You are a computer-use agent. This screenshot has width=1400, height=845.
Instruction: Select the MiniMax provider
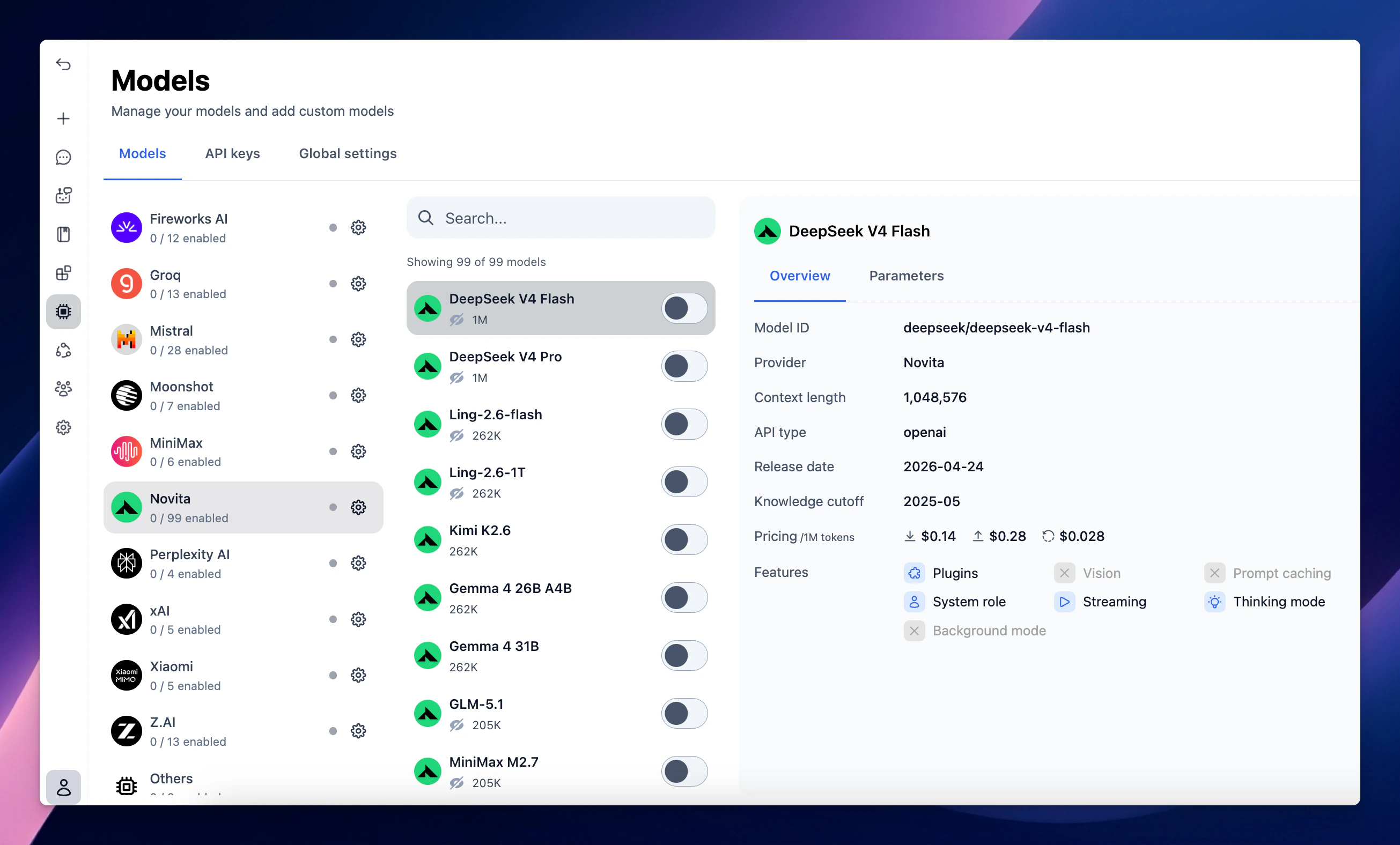pos(243,451)
